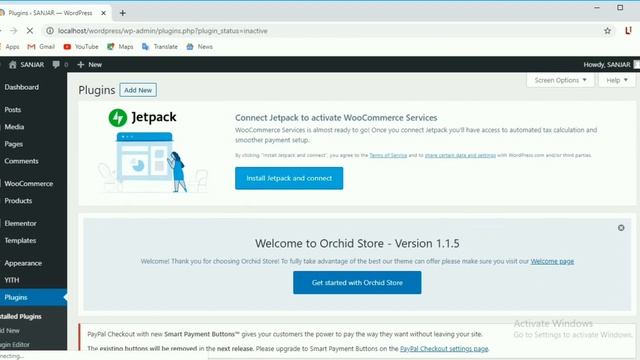Open Translate bookmark

click(160, 47)
